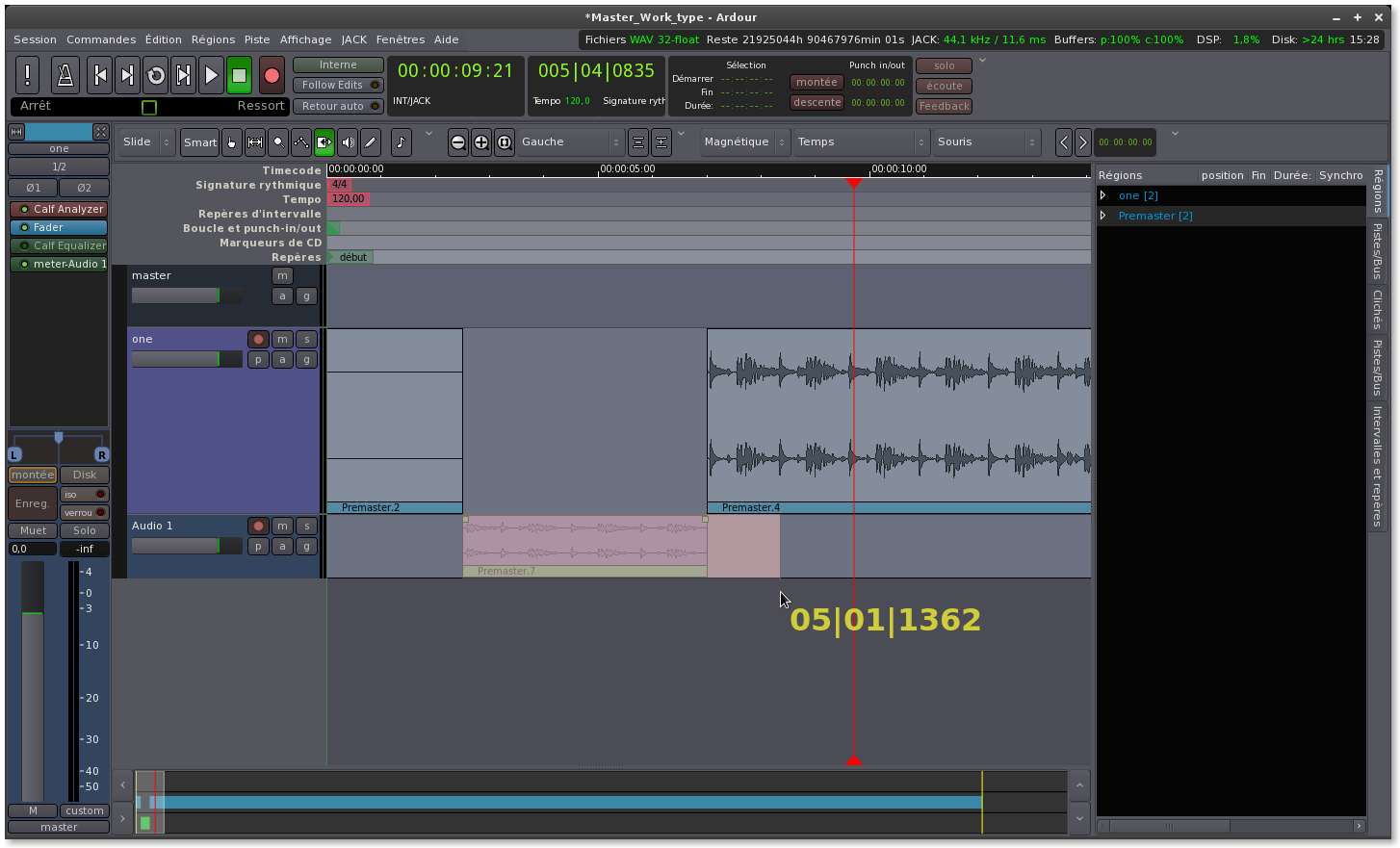Arm global record with the red button
The height and width of the screenshot is (848, 1400).
point(272,75)
